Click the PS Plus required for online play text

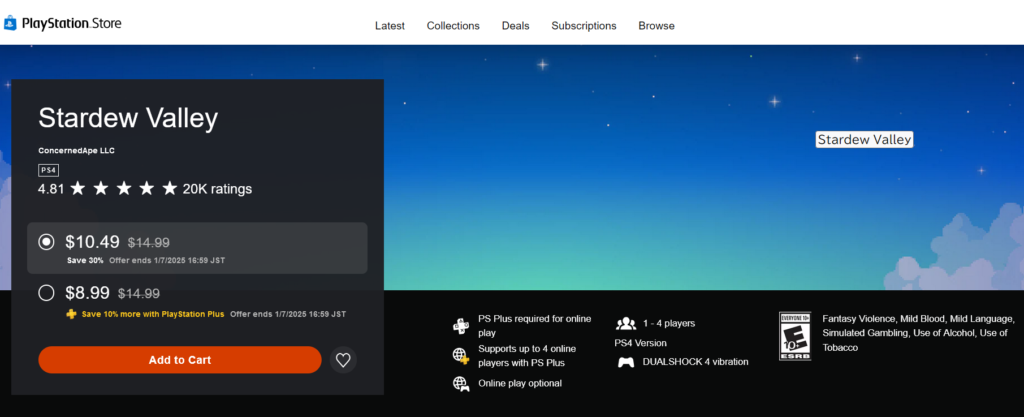click(535, 326)
